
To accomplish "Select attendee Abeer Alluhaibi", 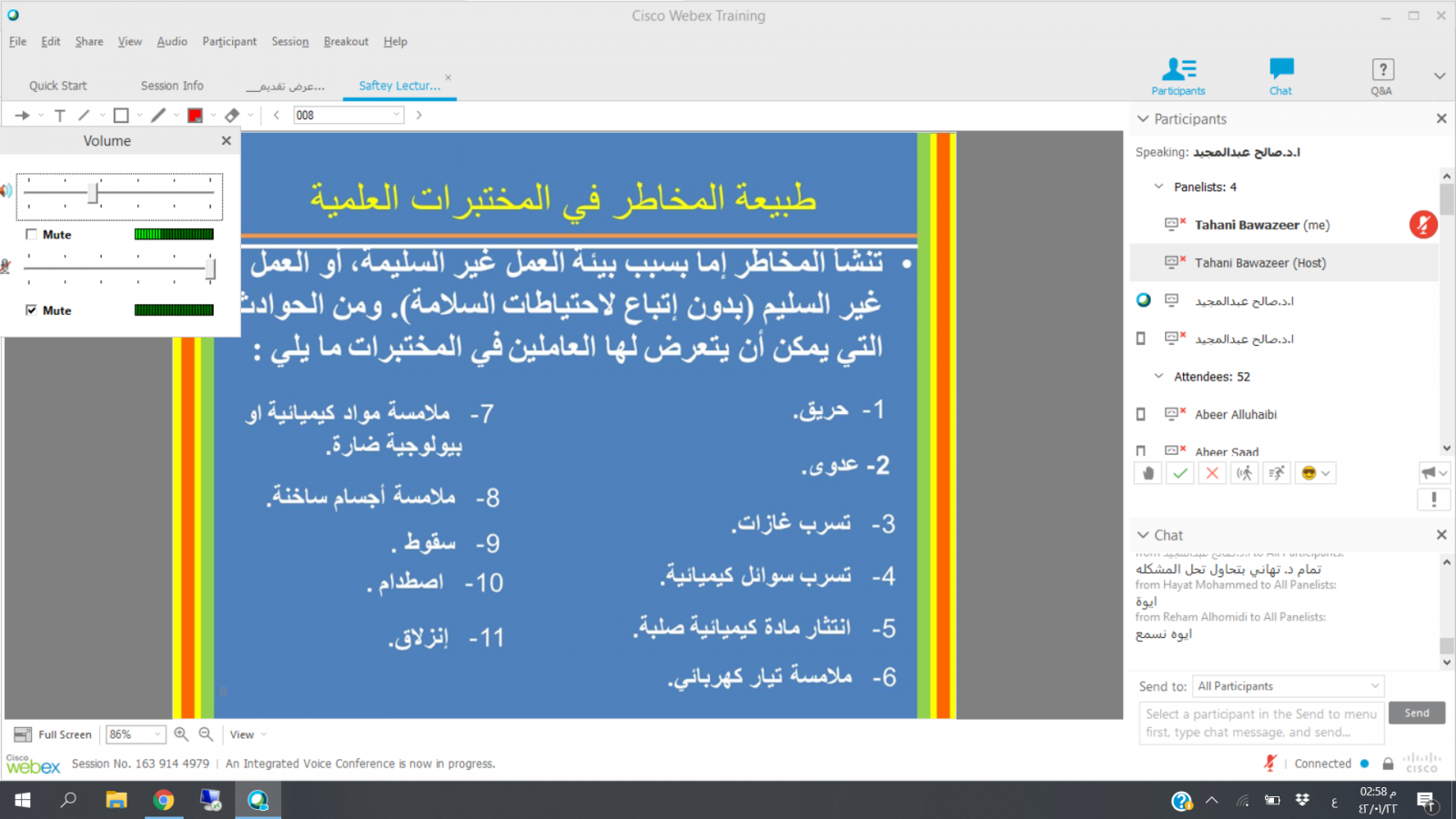I will click(1284, 414).
